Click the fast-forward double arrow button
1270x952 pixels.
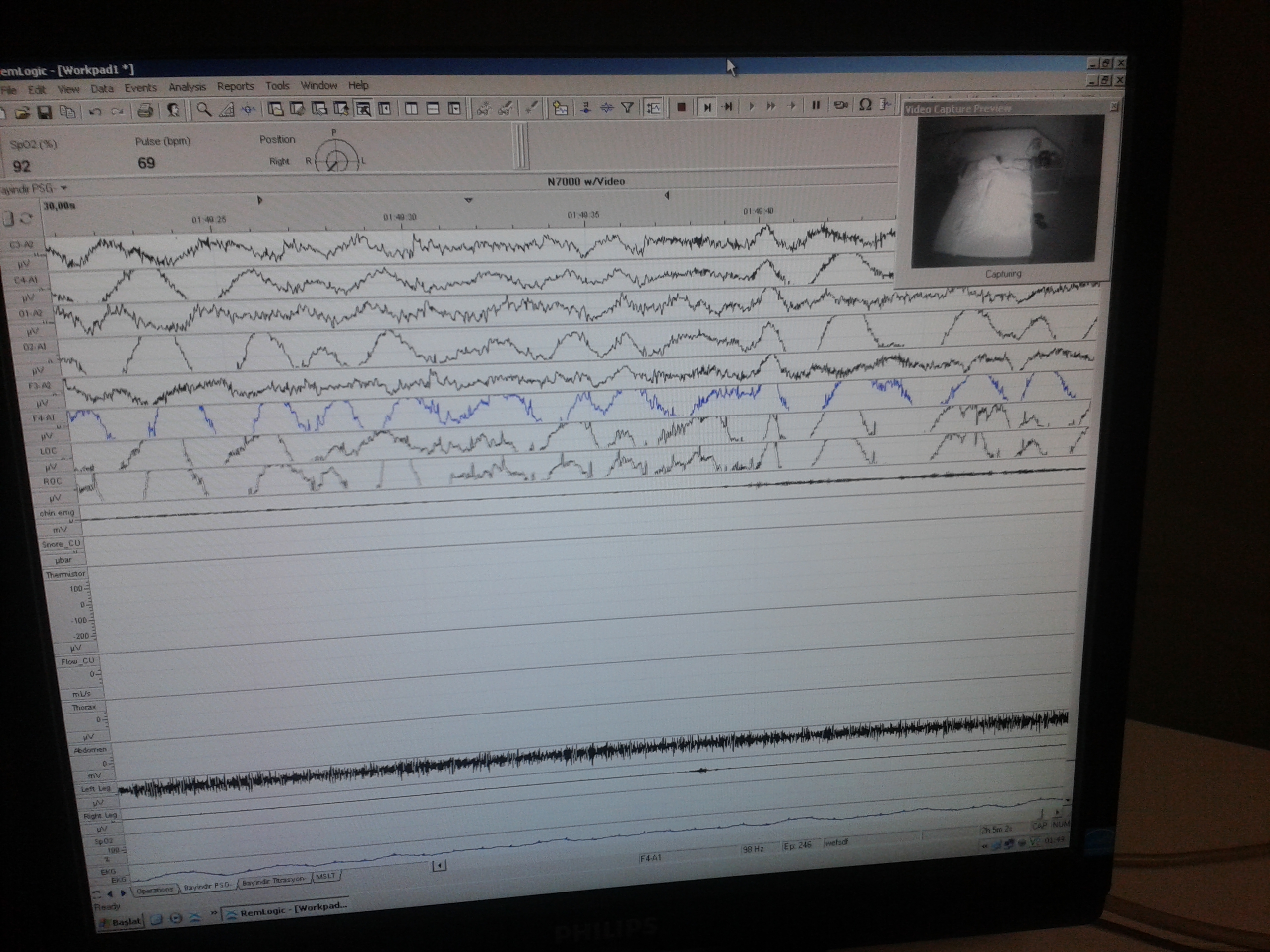770,106
